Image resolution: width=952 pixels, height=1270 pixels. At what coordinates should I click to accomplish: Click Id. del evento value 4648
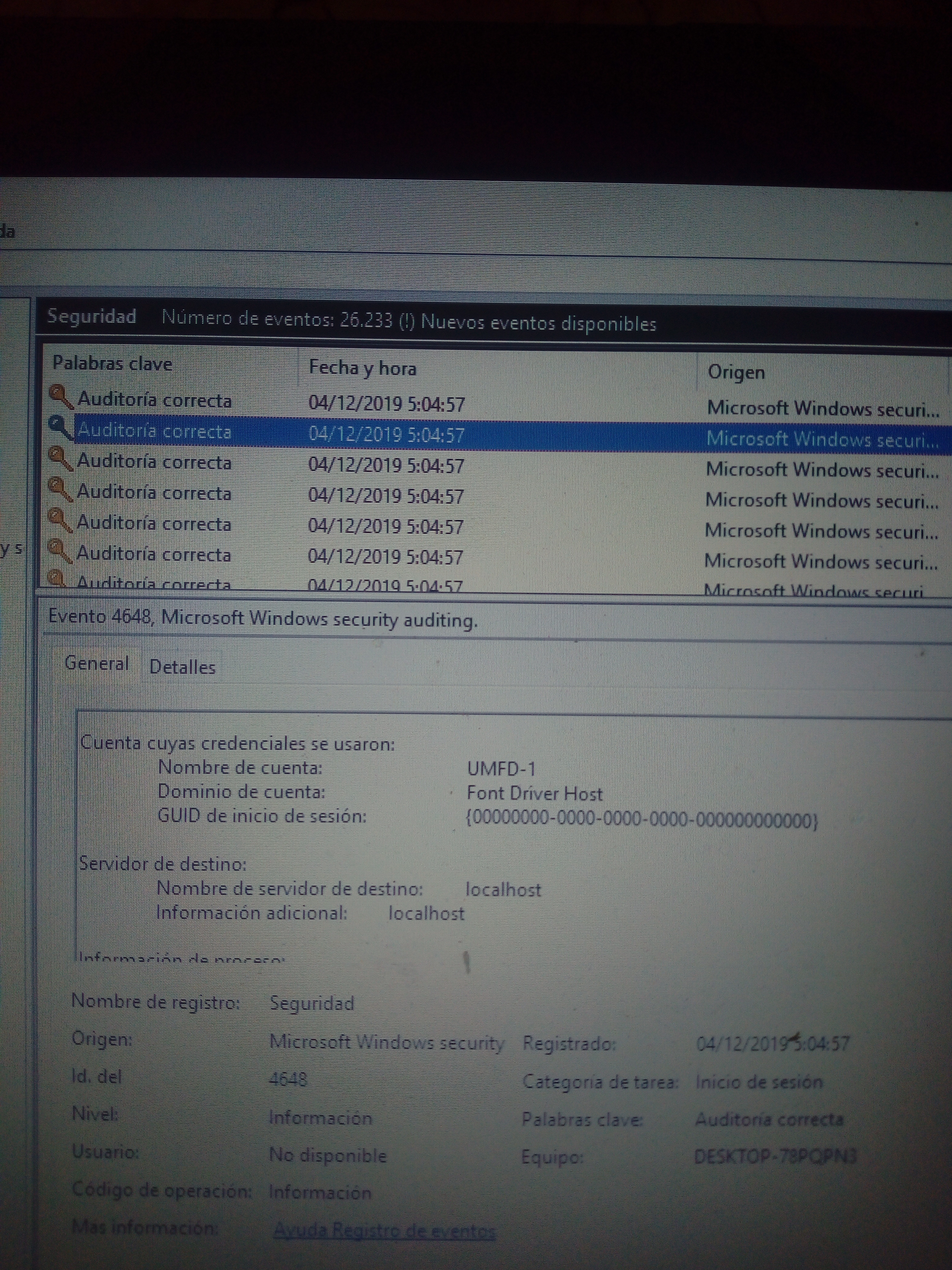tap(288, 1079)
